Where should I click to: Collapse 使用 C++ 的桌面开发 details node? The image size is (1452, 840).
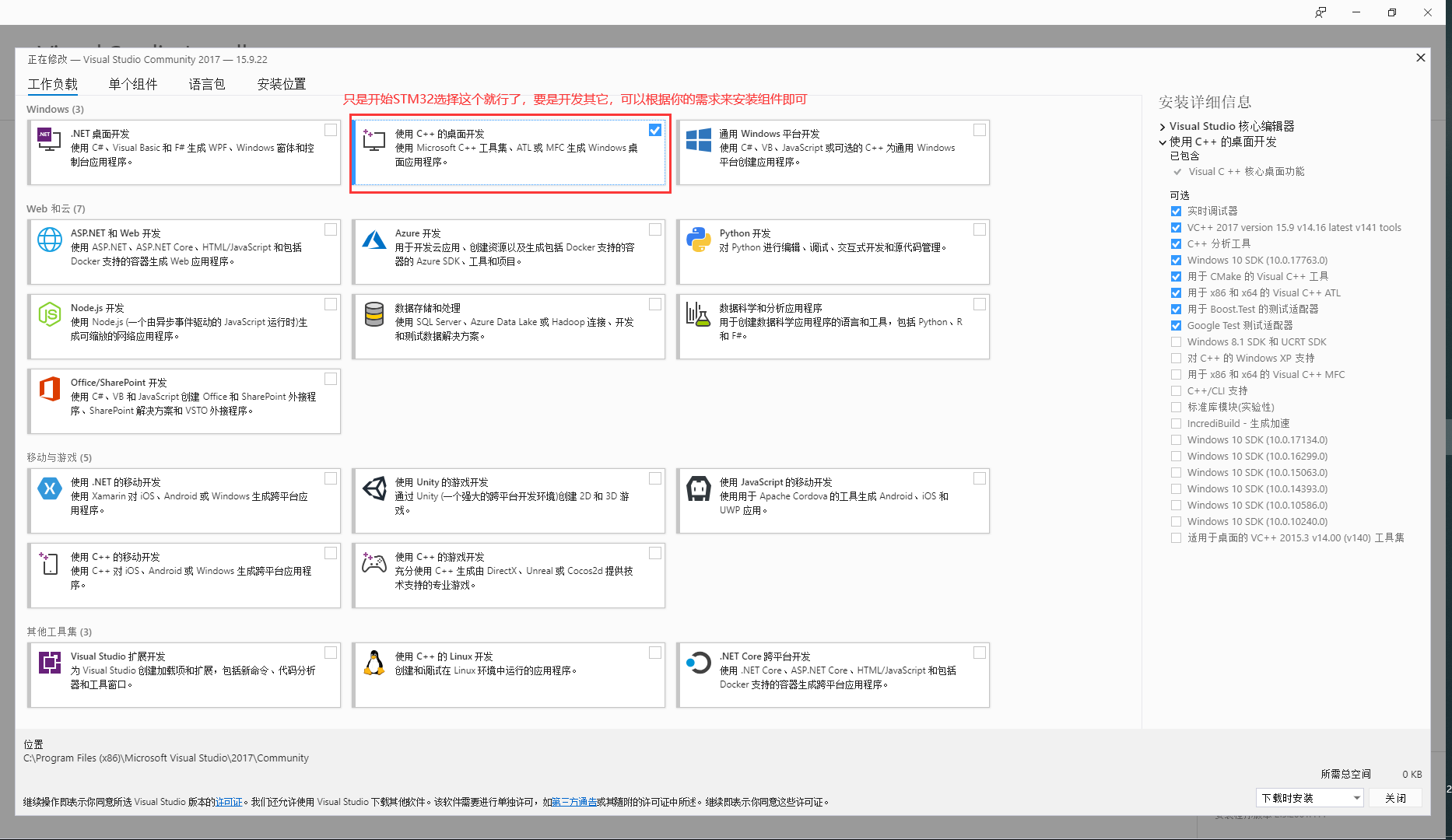[x=1163, y=142]
